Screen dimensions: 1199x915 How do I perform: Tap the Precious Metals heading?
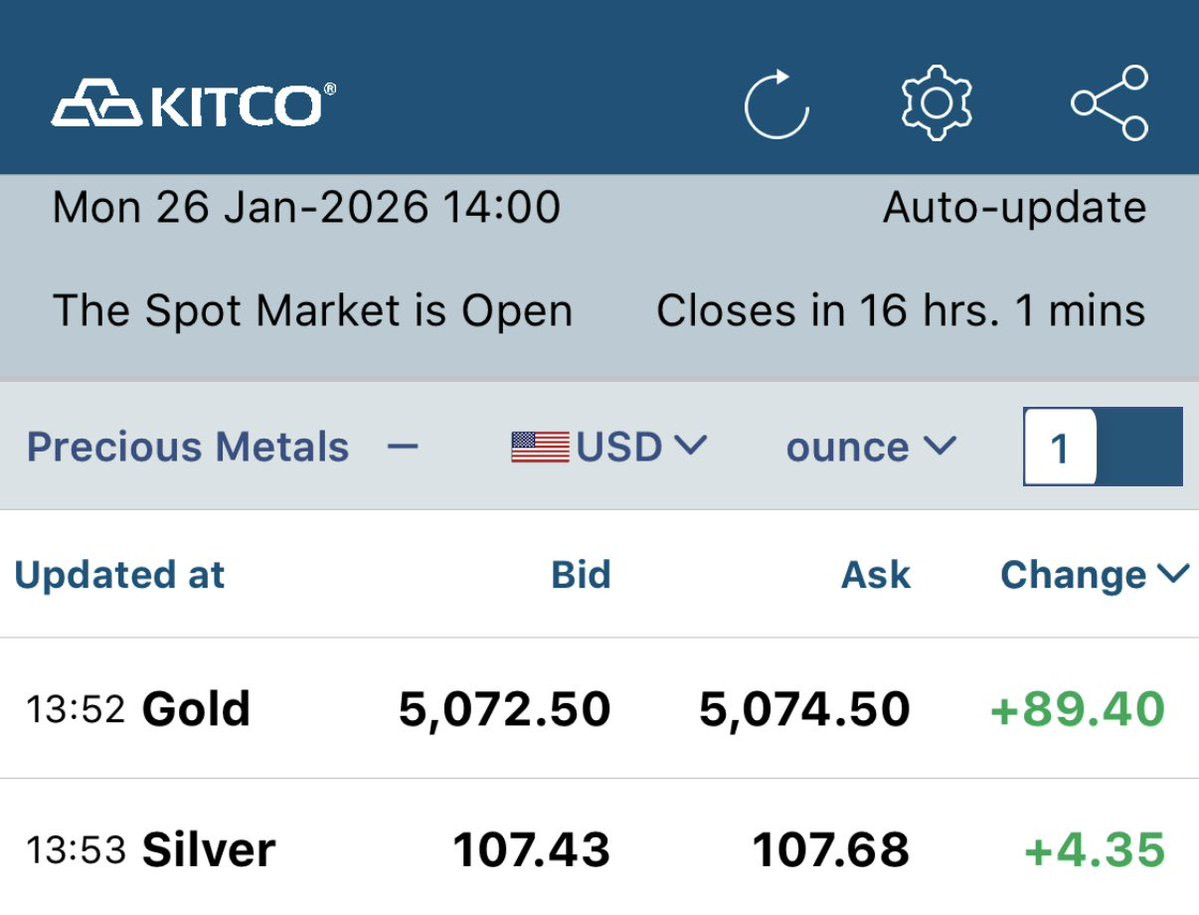pyautogui.click(x=188, y=447)
